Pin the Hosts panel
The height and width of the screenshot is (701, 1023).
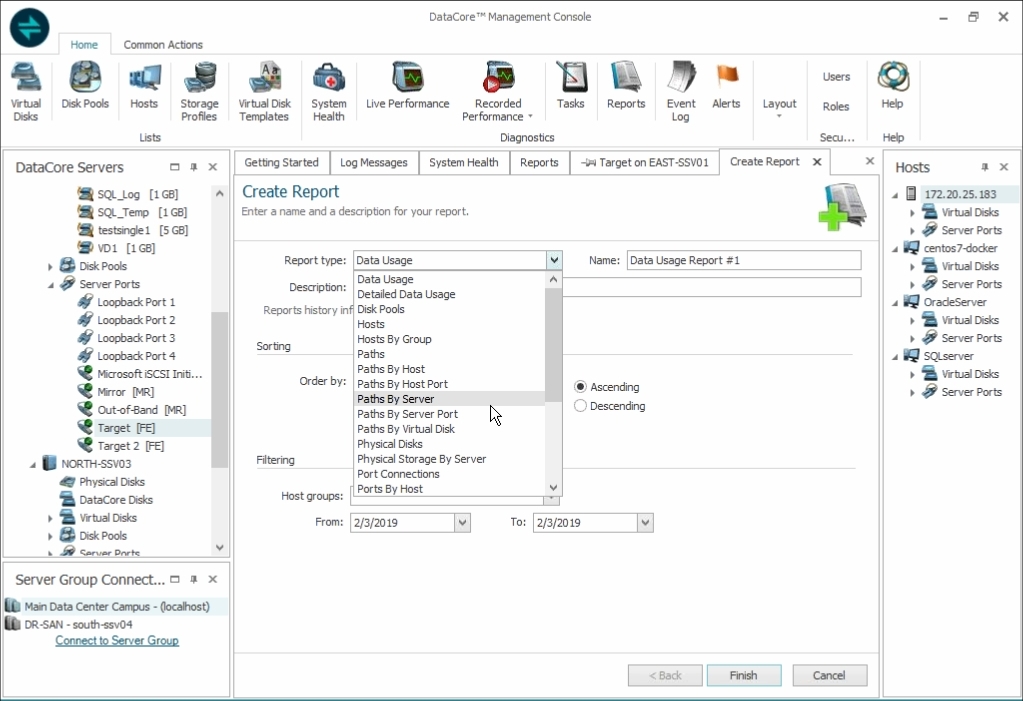coord(985,167)
